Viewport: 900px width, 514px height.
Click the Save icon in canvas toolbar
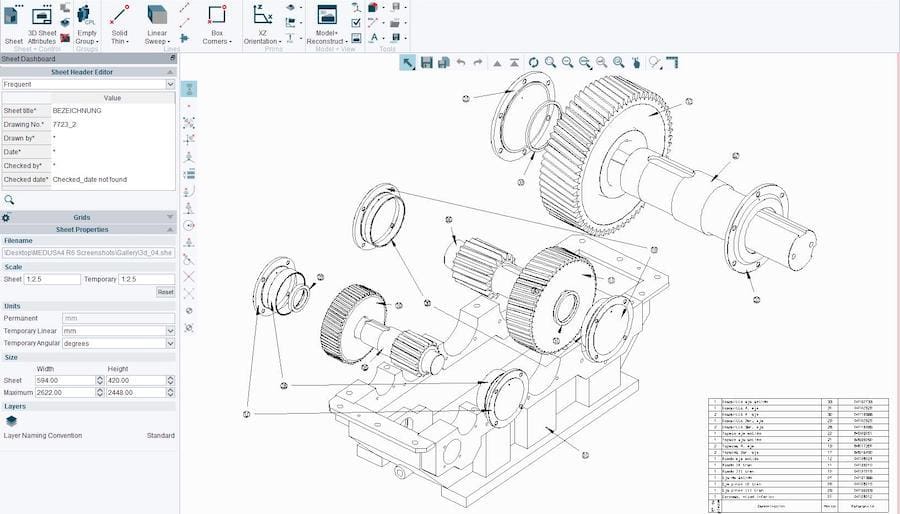tap(426, 63)
